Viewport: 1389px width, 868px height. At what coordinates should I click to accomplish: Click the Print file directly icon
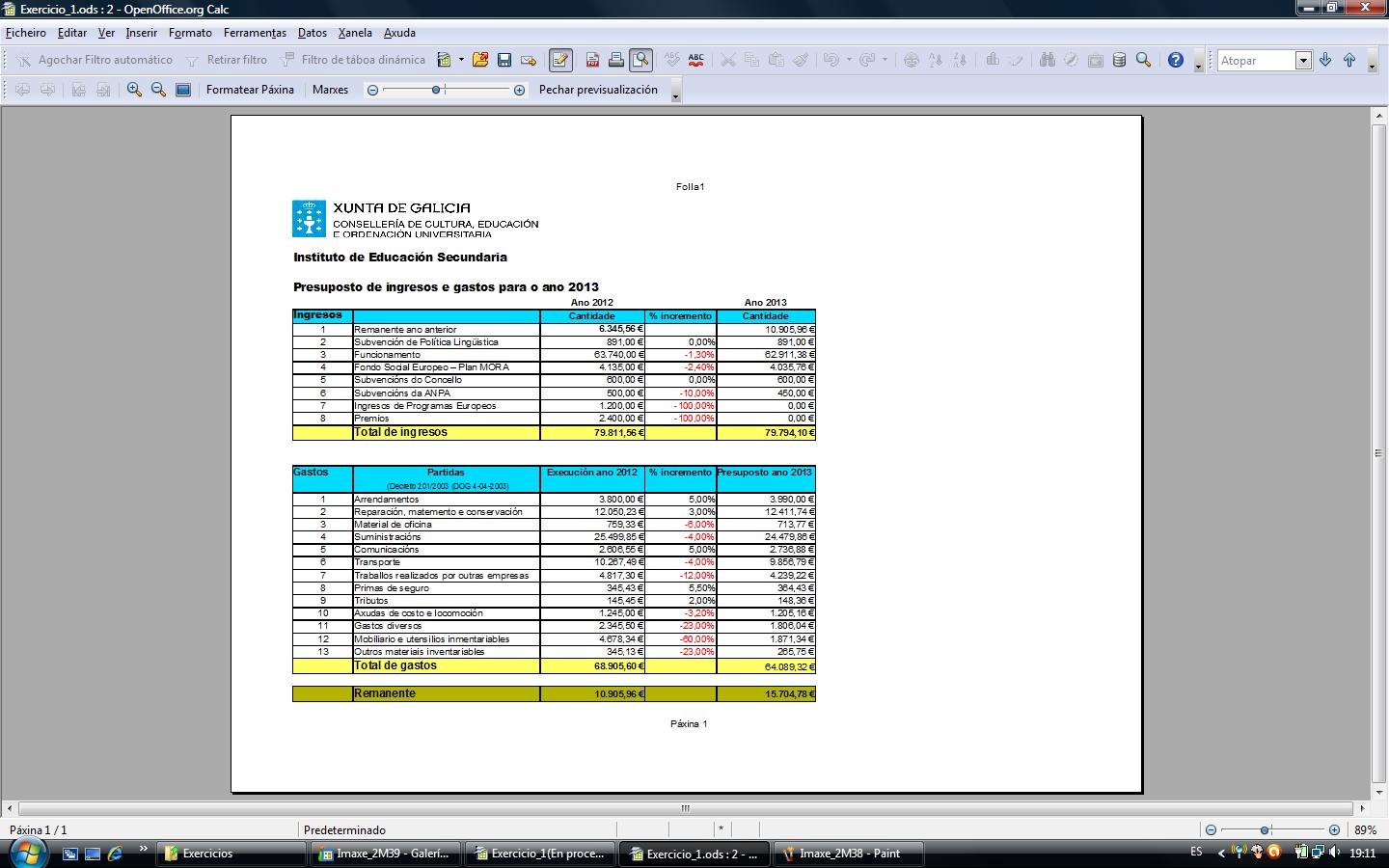616,60
